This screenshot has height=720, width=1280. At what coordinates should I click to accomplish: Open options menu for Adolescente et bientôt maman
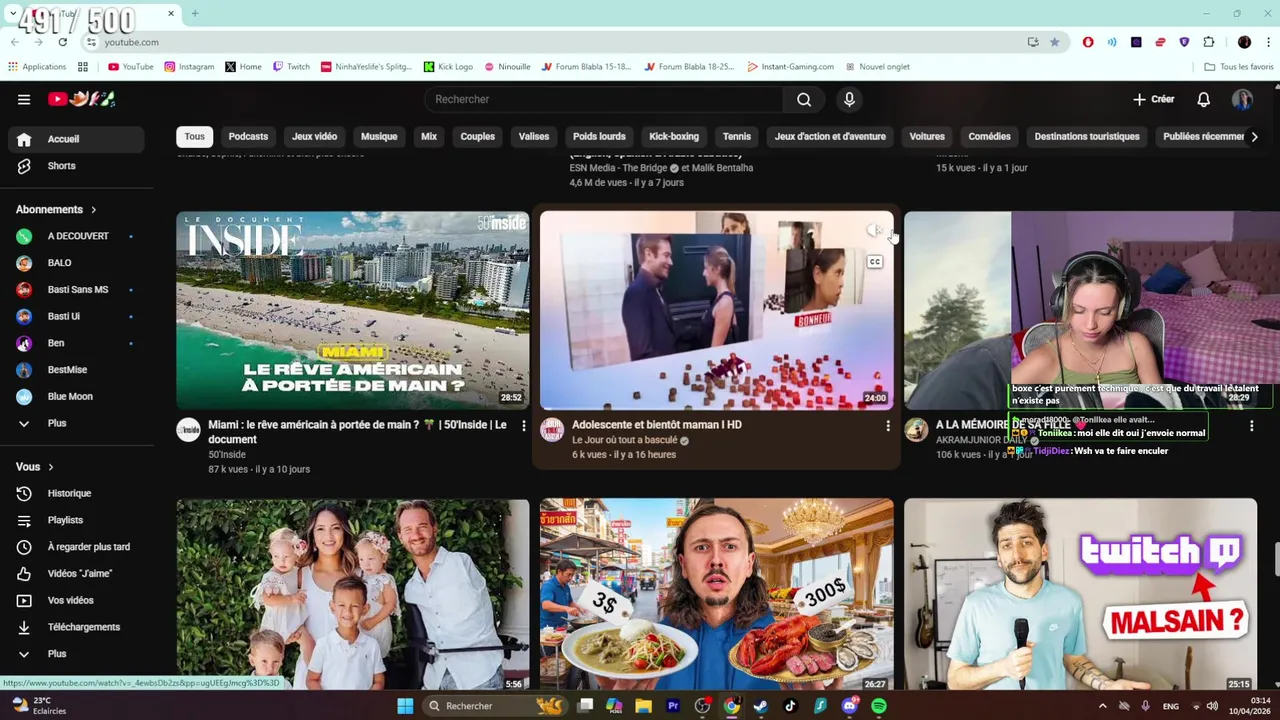[887, 426]
